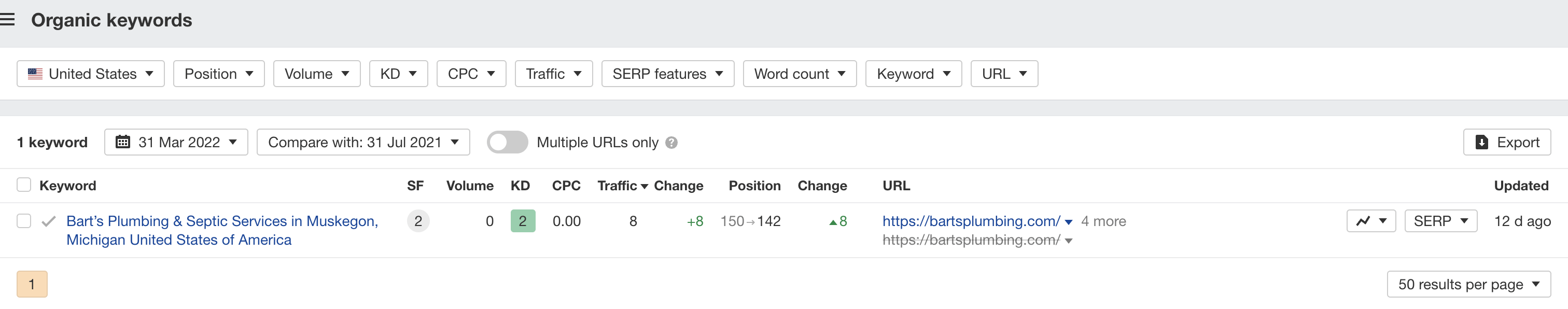Click the Export download icon
The width and height of the screenshot is (1568, 309).
coord(1482,143)
